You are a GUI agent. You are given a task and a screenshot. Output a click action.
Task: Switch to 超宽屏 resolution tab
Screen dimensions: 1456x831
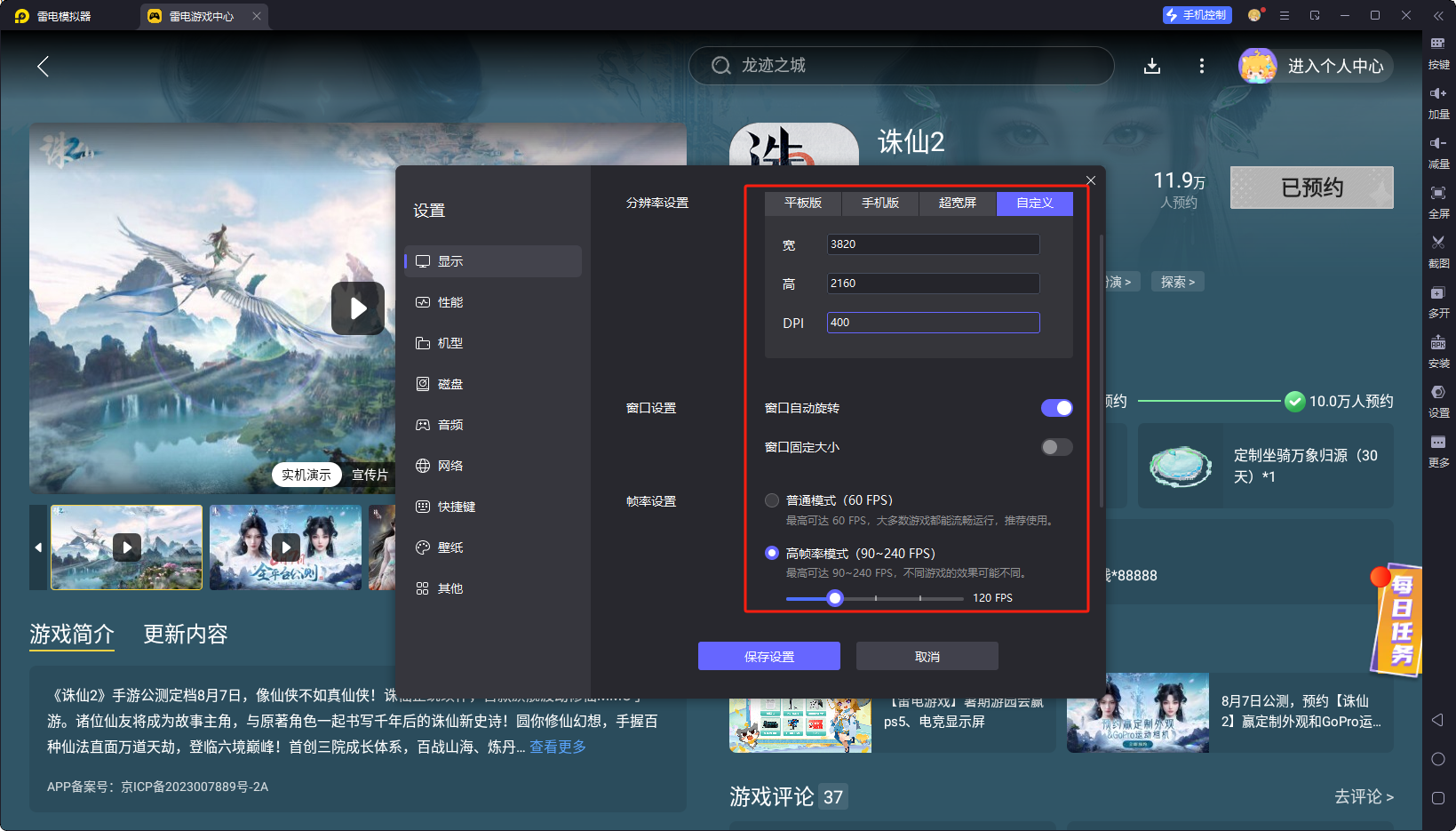point(958,204)
